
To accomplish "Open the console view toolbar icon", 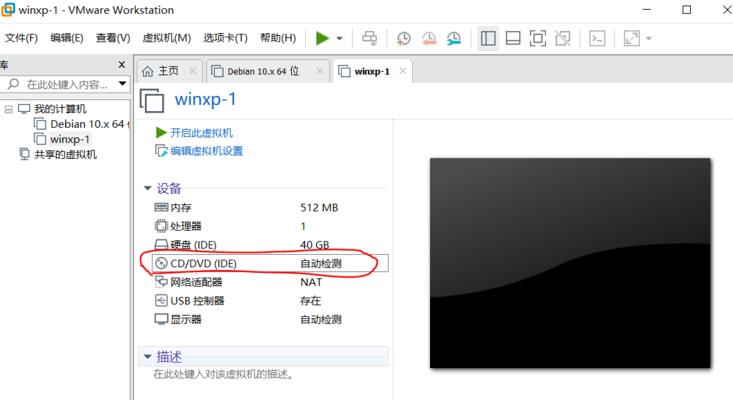I will pos(597,38).
